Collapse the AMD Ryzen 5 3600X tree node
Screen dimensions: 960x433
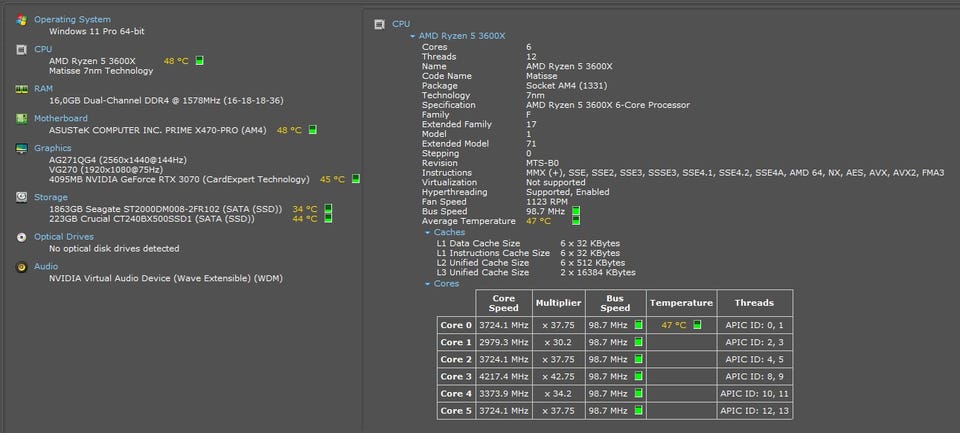coord(412,36)
